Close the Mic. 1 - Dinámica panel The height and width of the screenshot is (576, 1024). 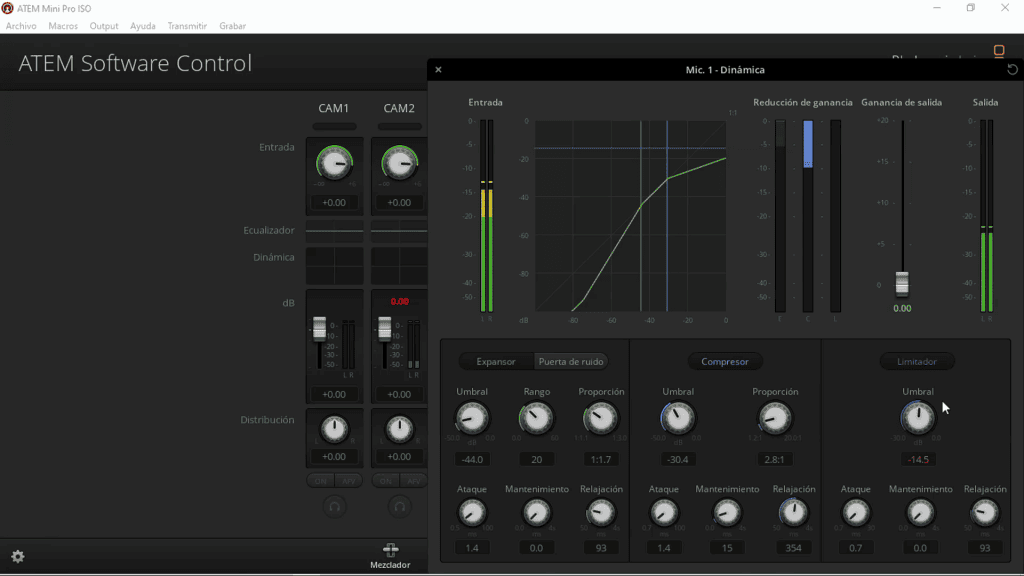[x=438, y=70]
